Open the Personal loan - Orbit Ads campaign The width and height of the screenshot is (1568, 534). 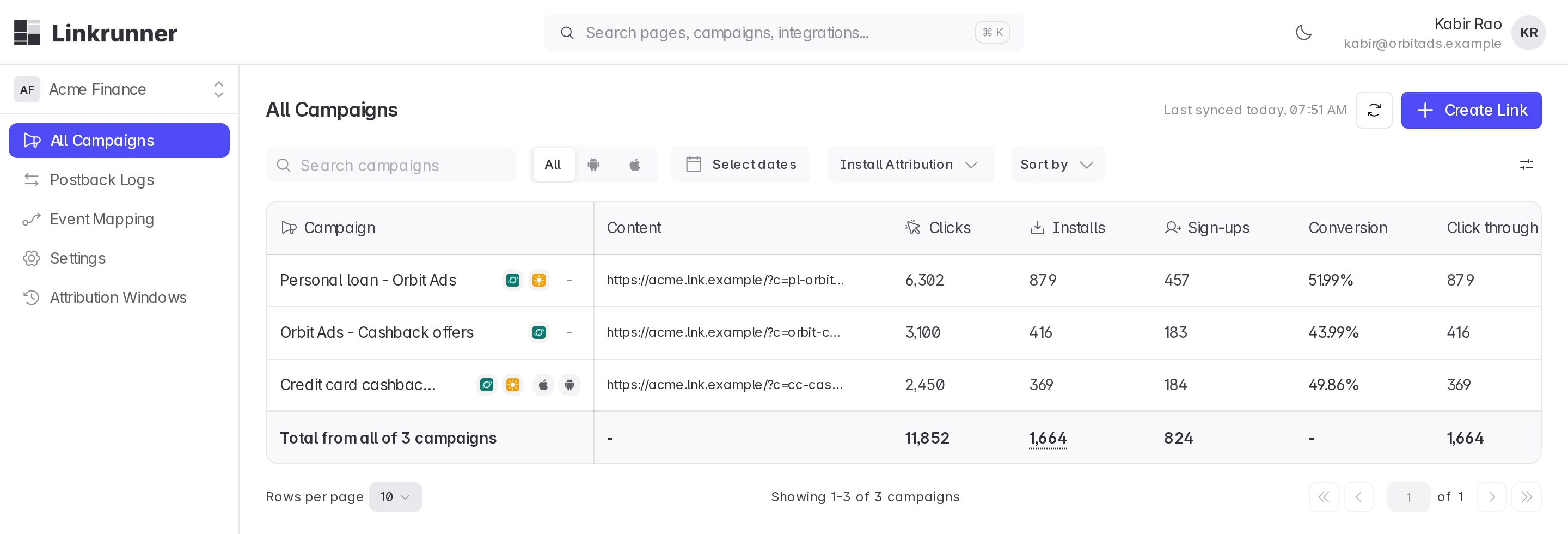[367, 280]
